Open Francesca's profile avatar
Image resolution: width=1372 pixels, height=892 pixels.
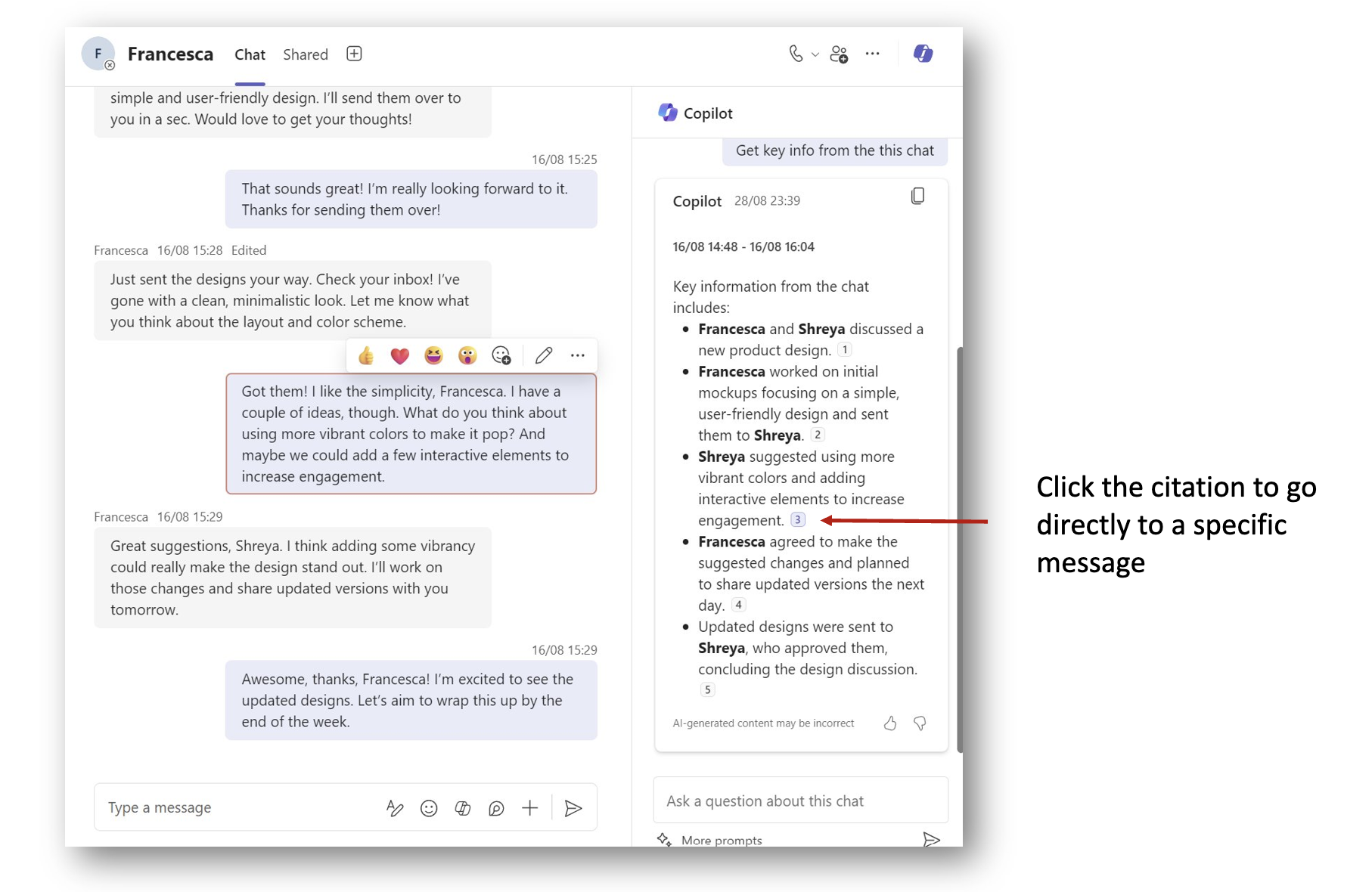coord(98,54)
